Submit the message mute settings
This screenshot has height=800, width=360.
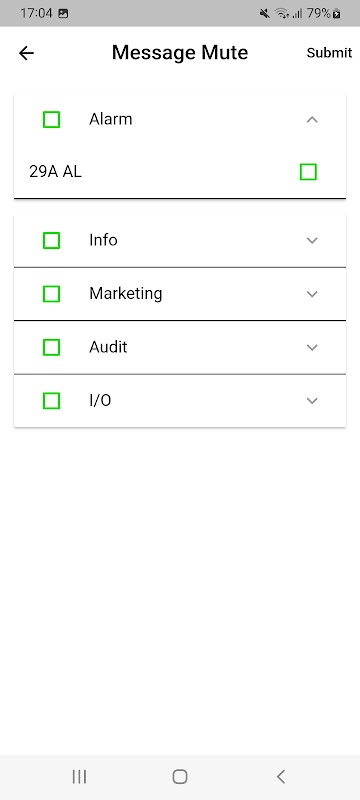329,53
